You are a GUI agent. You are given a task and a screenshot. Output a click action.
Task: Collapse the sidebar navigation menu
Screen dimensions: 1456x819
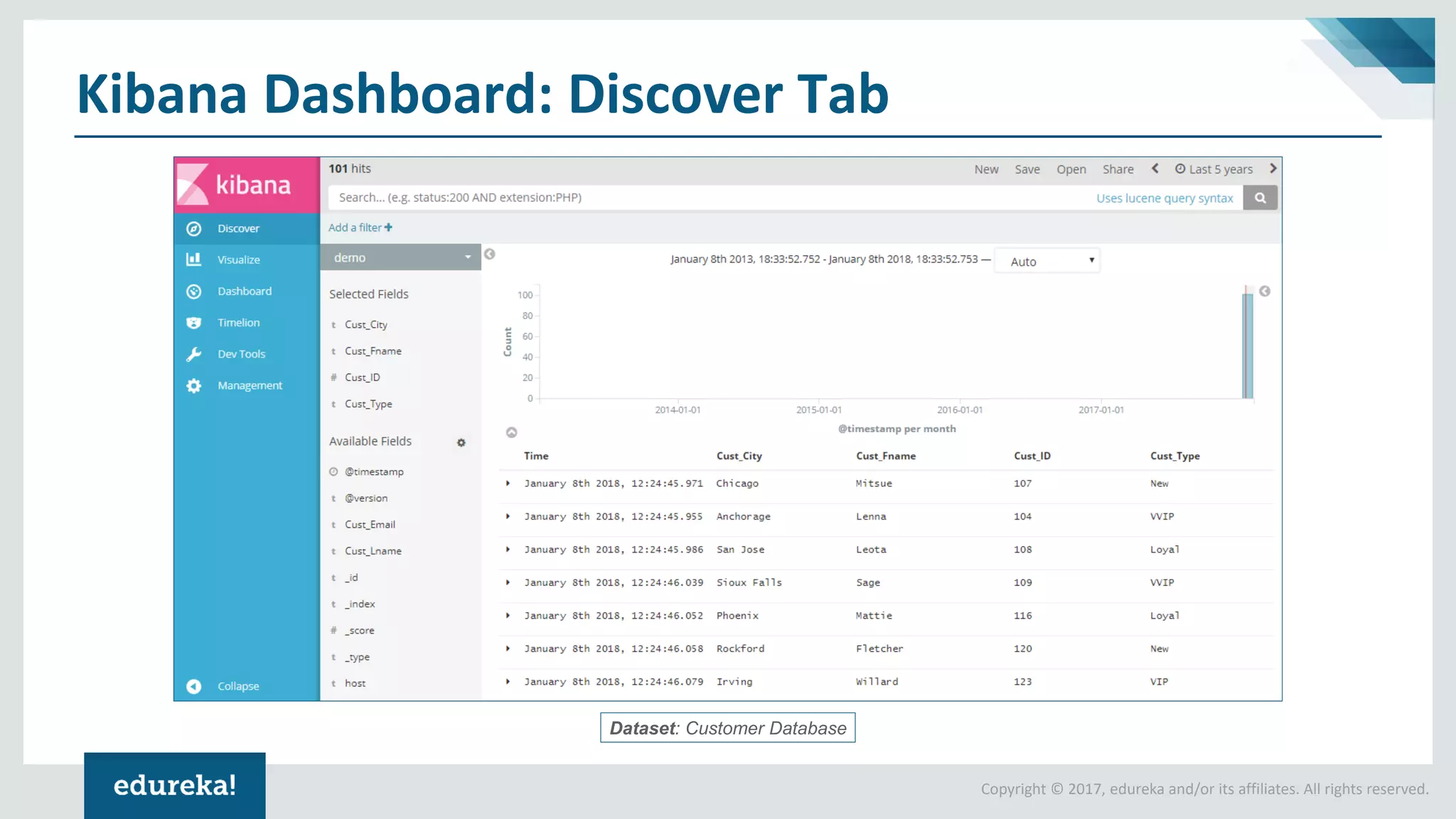pos(193,686)
